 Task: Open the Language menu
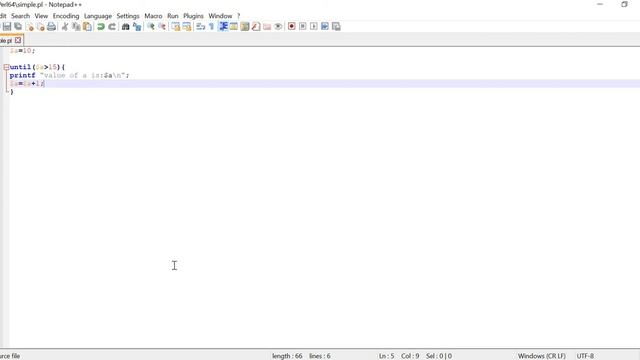pyautogui.click(x=98, y=16)
